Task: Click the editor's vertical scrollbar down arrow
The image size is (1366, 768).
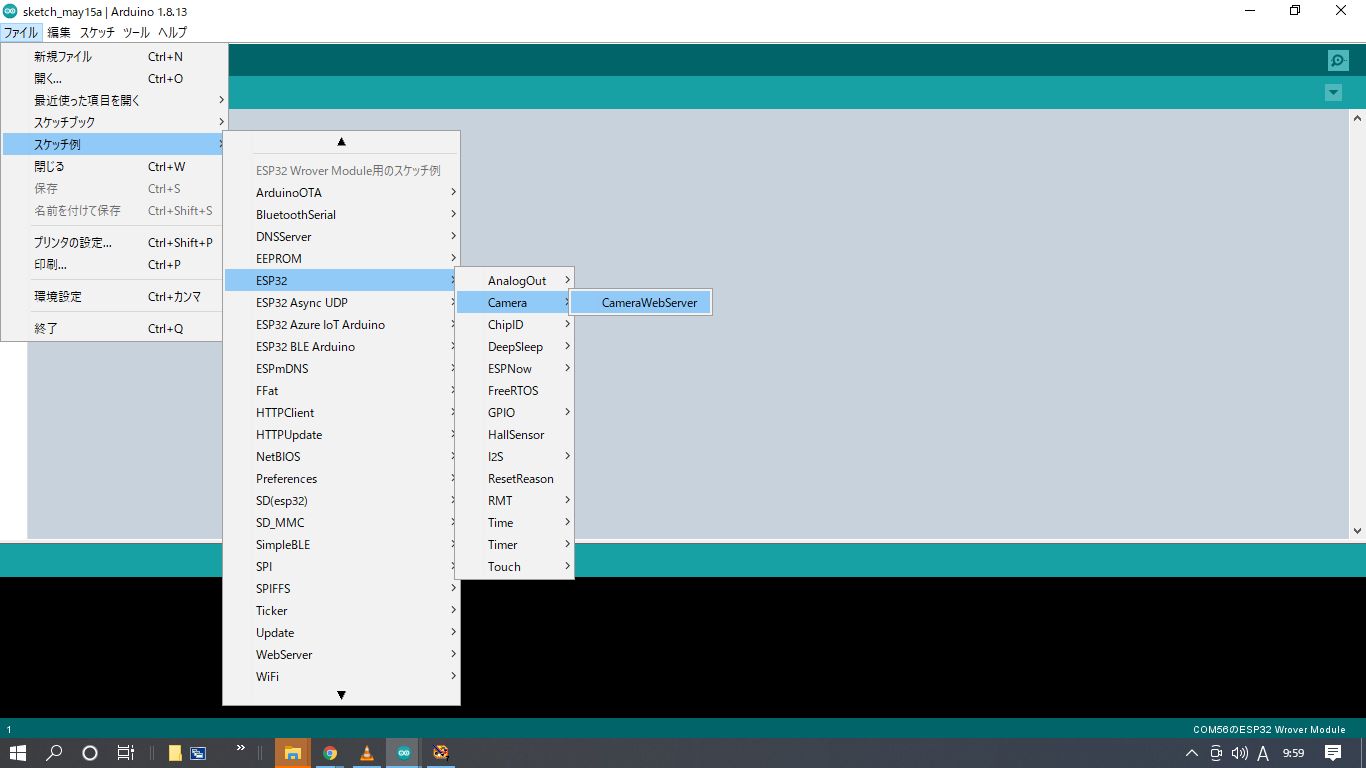Action: tap(1357, 531)
